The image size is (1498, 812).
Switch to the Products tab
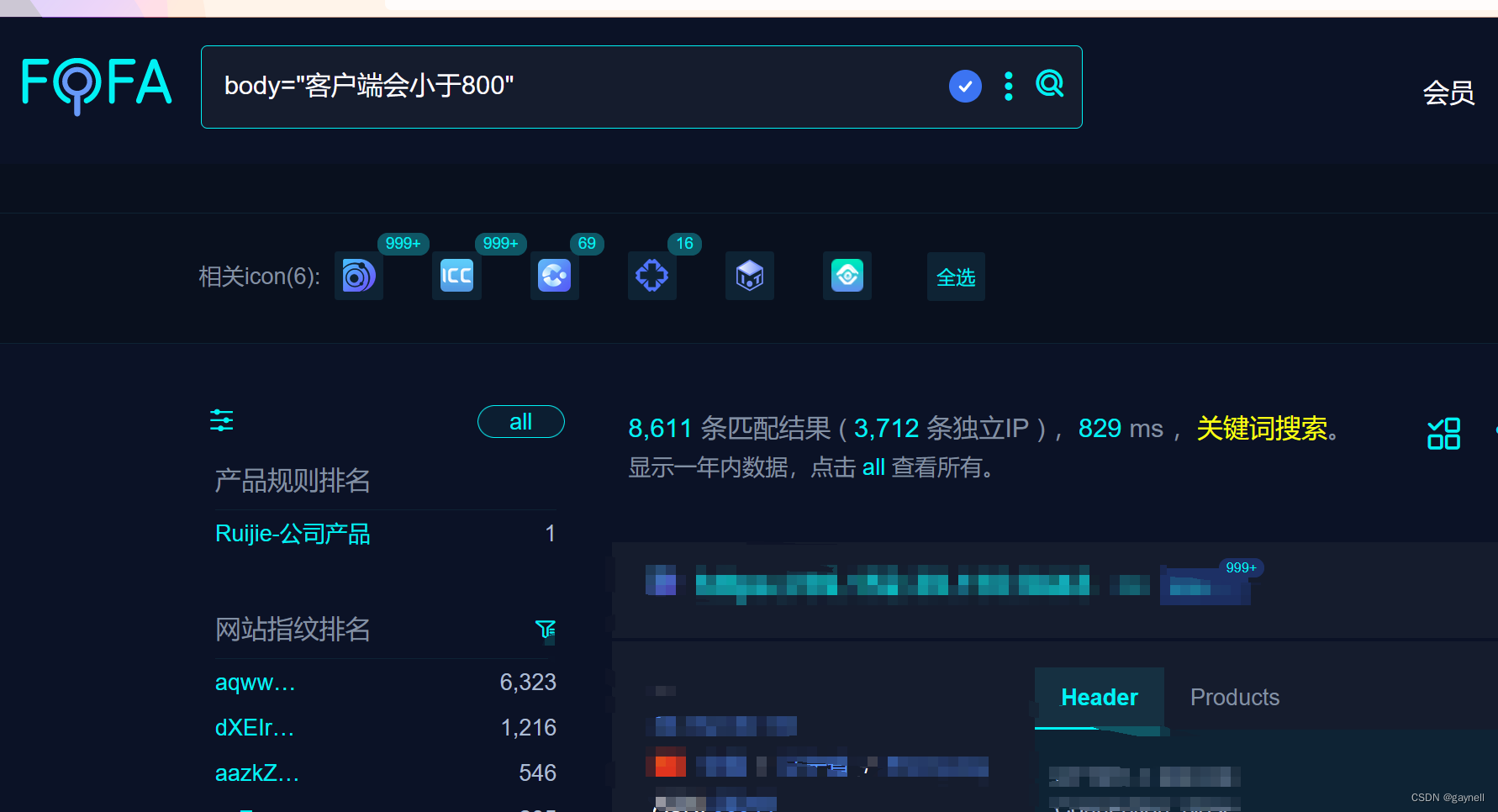(1234, 697)
